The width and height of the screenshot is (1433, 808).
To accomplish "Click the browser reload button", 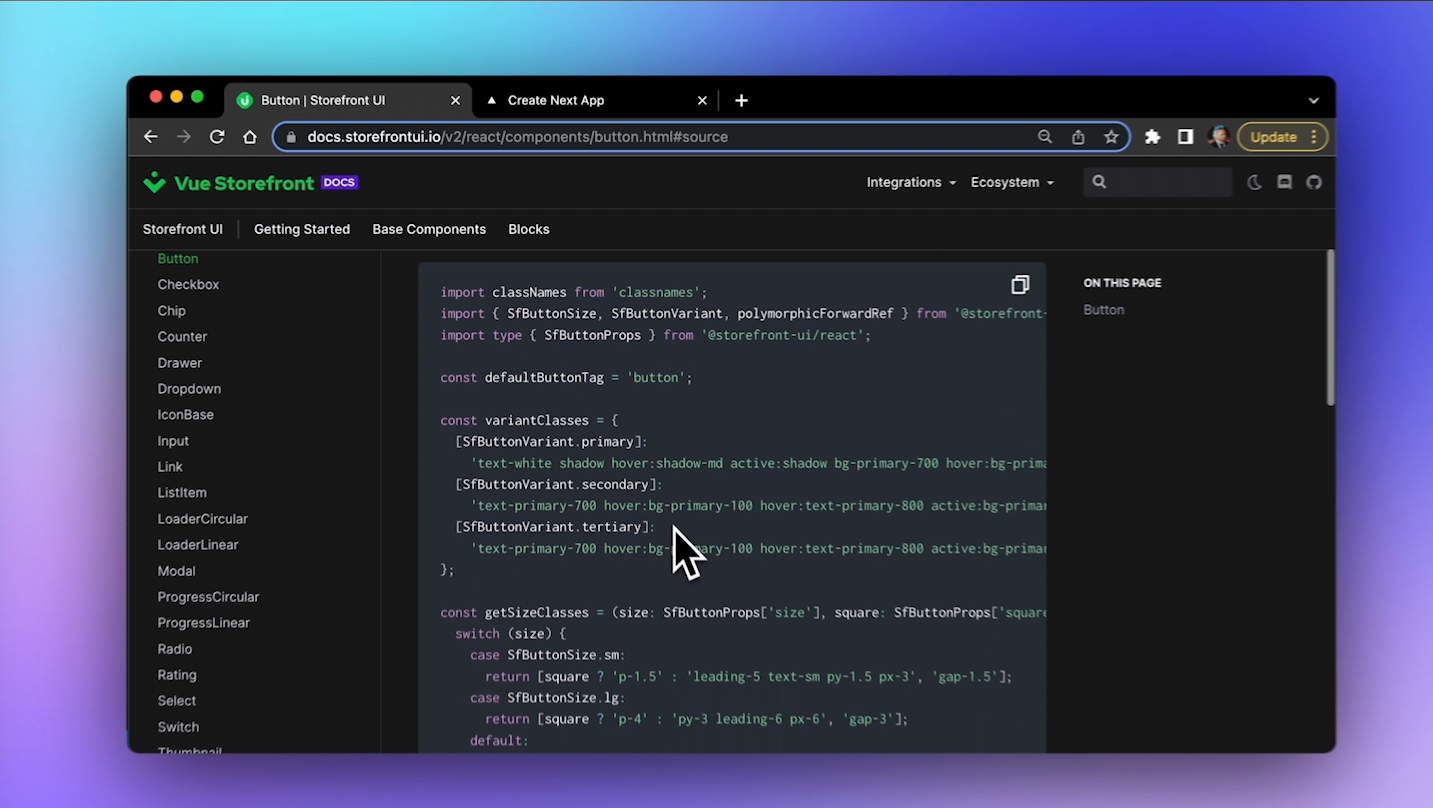I will (217, 137).
